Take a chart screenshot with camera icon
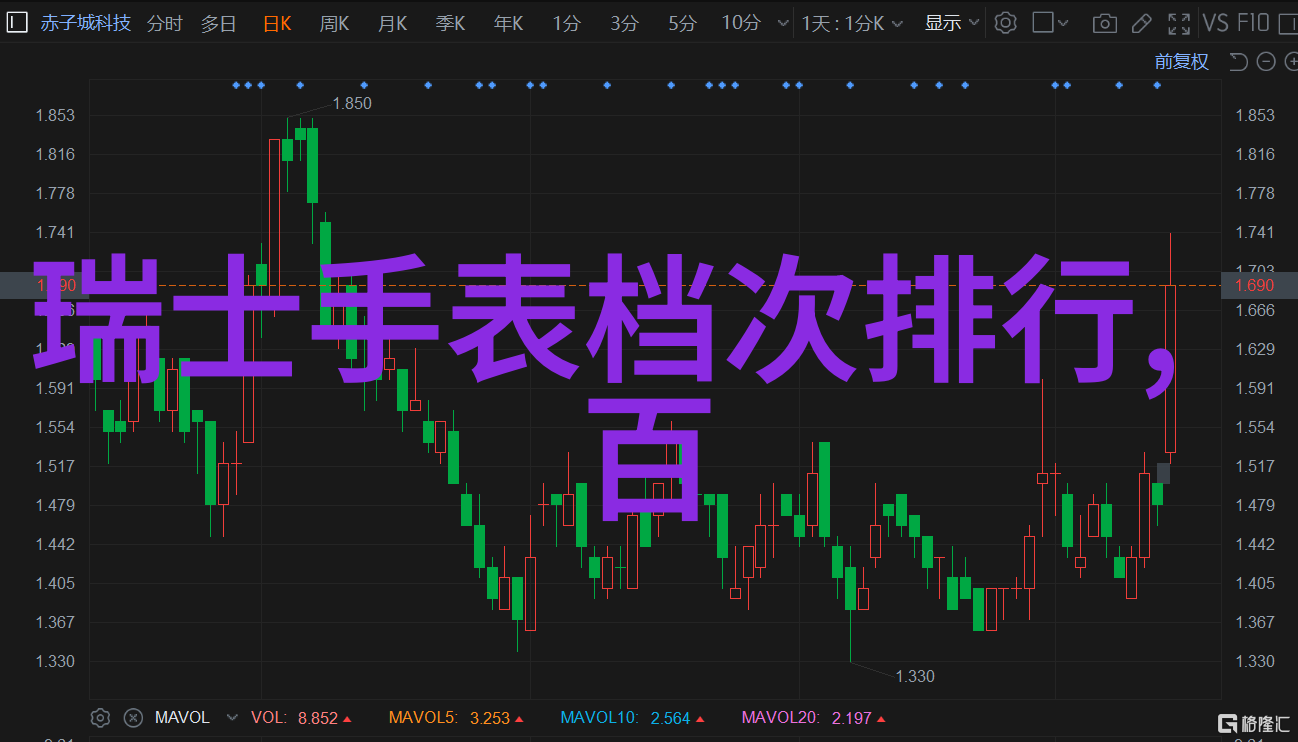 1104,23
